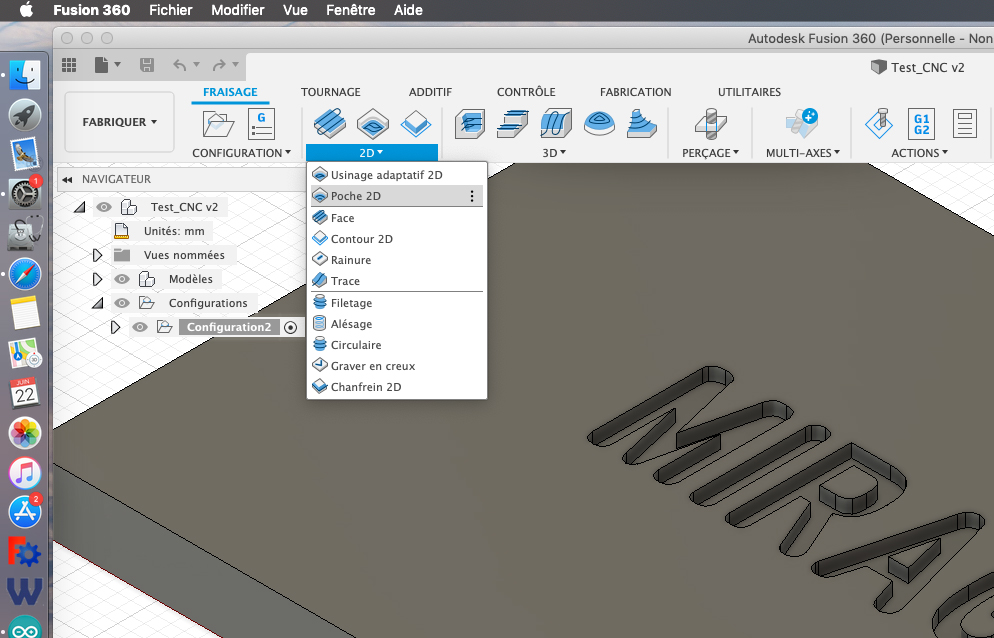Click the NC program G icon
Image resolution: width=994 pixels, height=638 pixels.
pyautogui.click(x=261, y=123)
